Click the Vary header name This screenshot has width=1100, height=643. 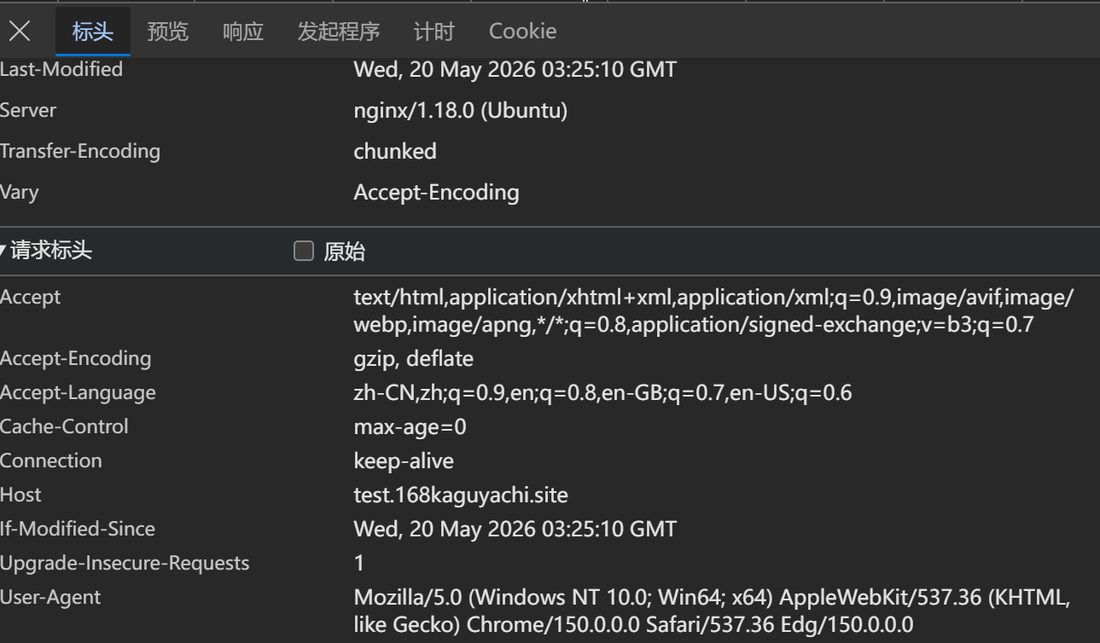(x=19, y=192)
